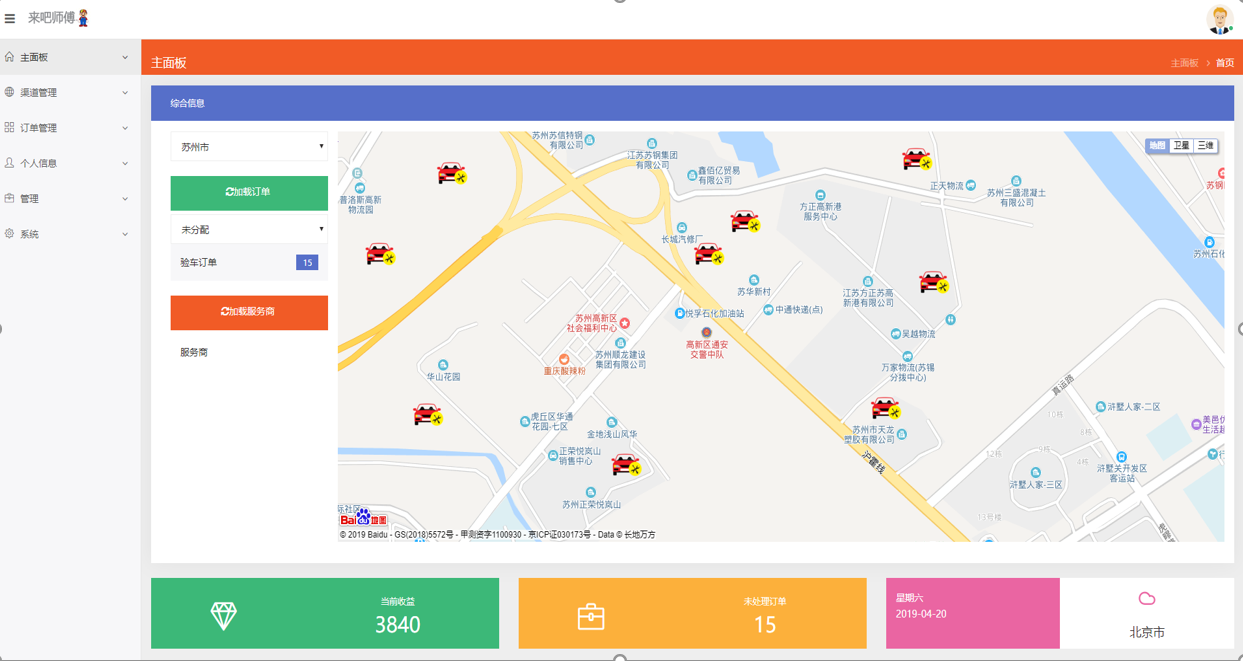The image size is (1243, 661).
Task: Select the 地图 map view
Action: point(1157,146)
